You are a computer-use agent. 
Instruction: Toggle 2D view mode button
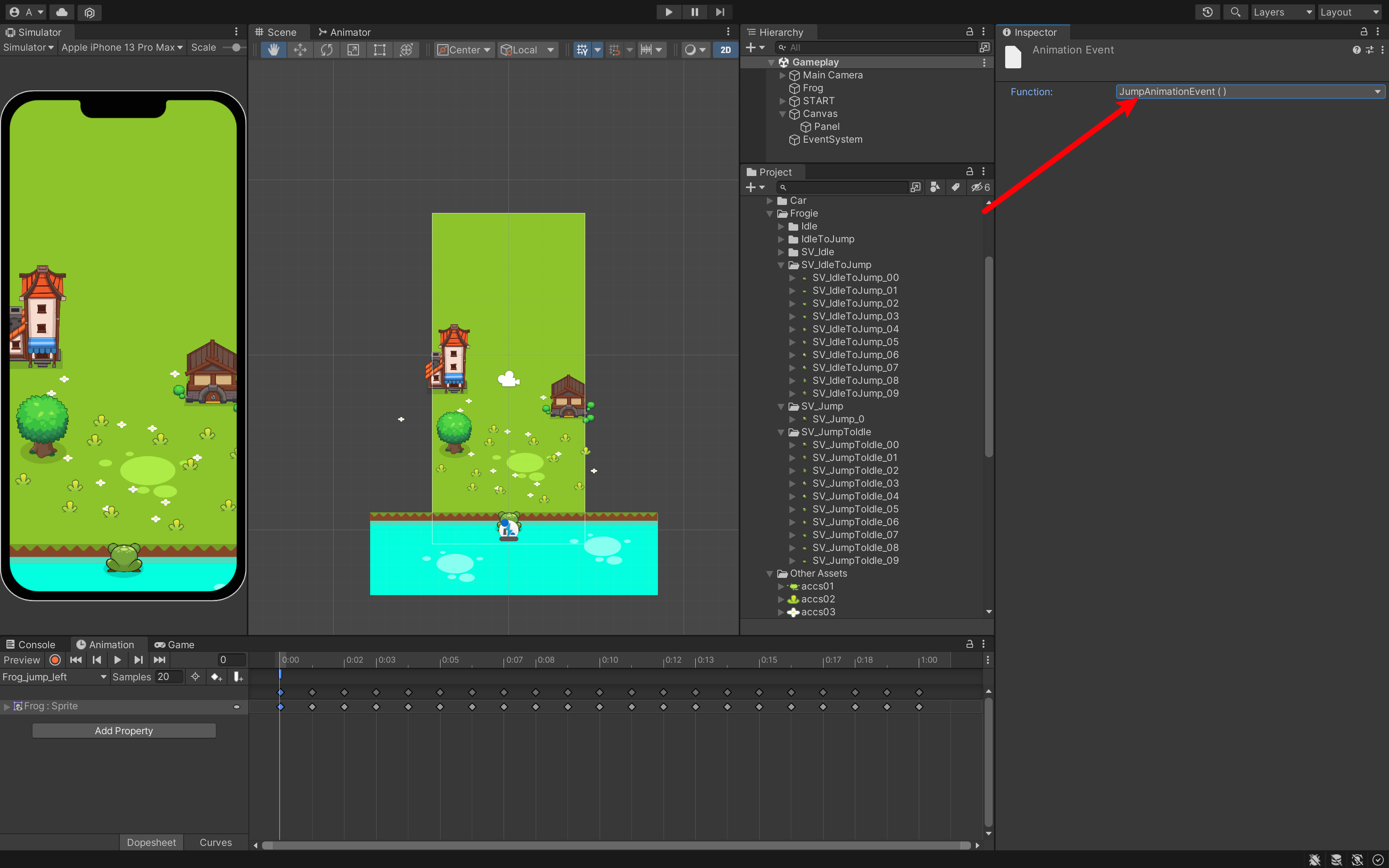[x=725, y=50]
